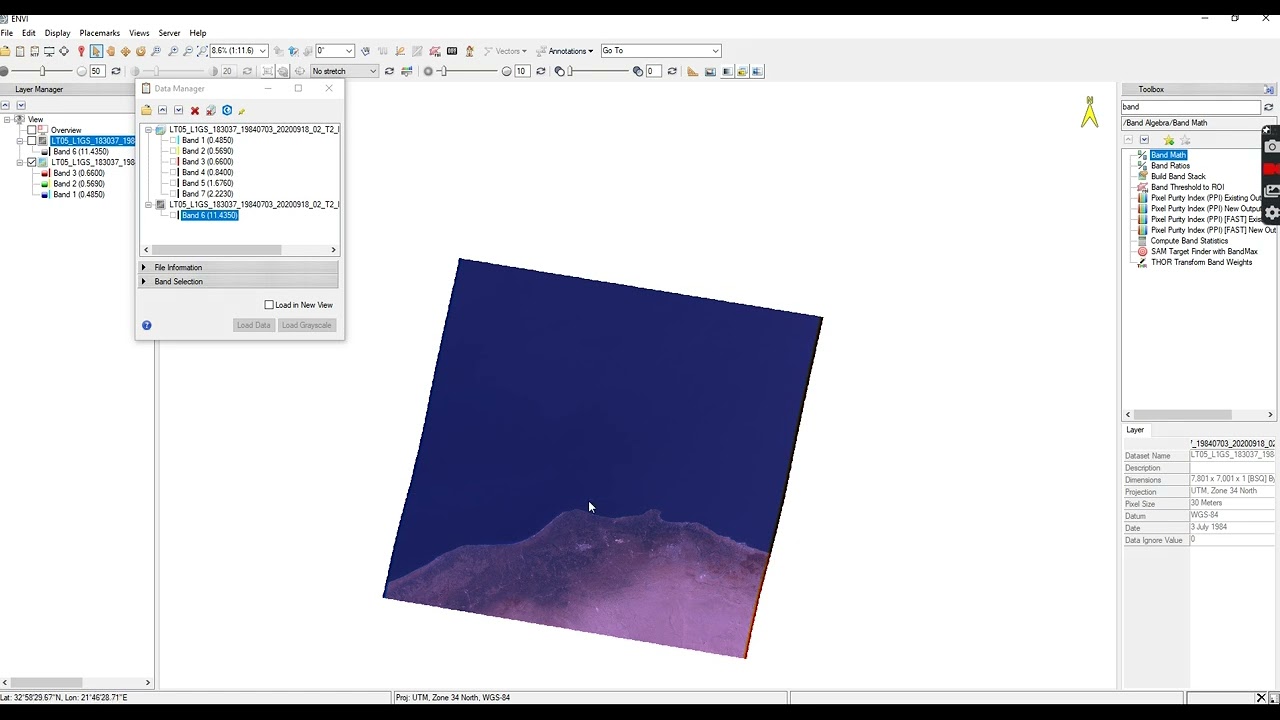
Task: Select the Cursor Value pin tool
Action: coord(81,51)
